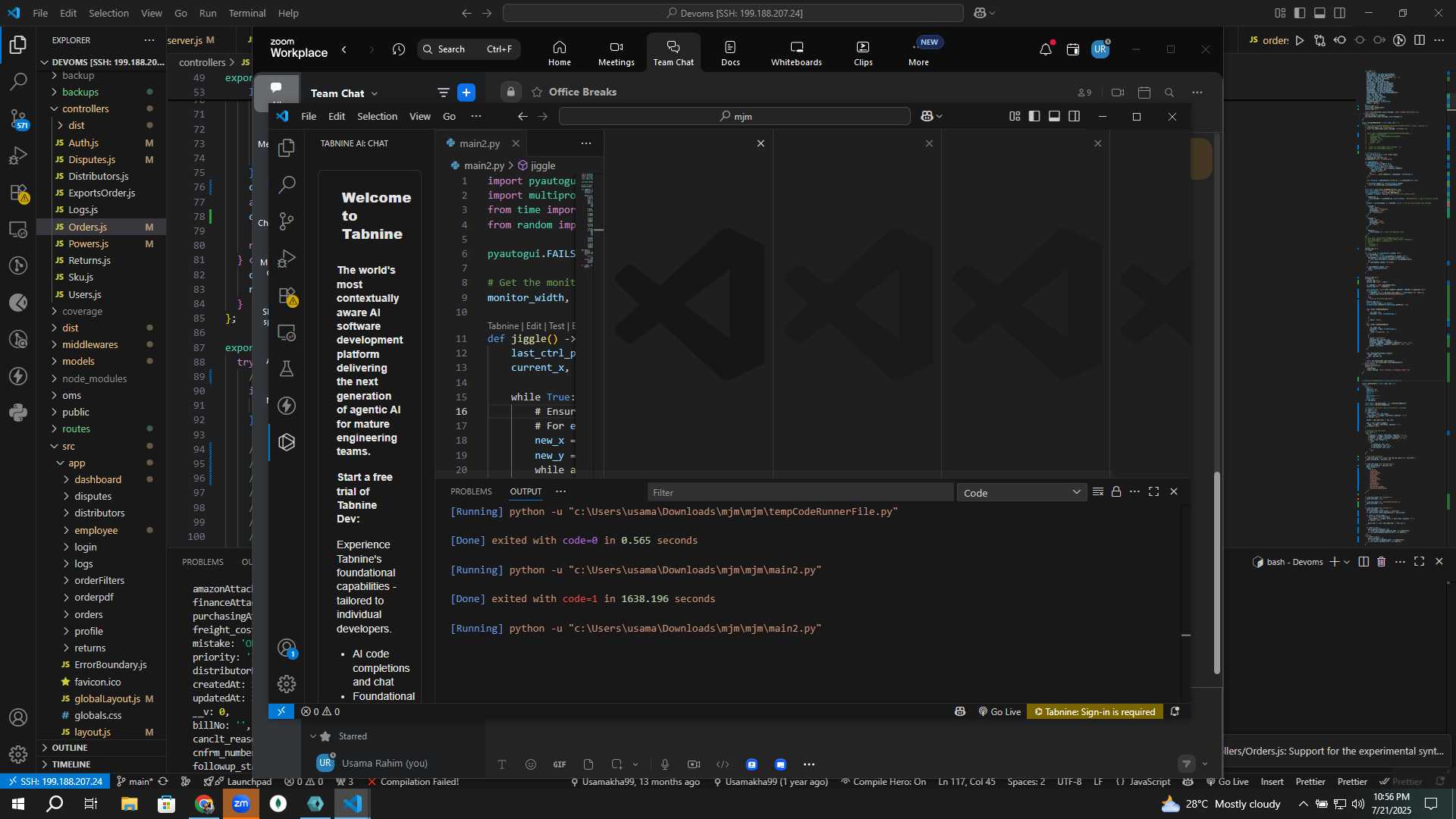Open Accounts icon in inner VS Code window
1456x819 pixels.
pos(287,648)
